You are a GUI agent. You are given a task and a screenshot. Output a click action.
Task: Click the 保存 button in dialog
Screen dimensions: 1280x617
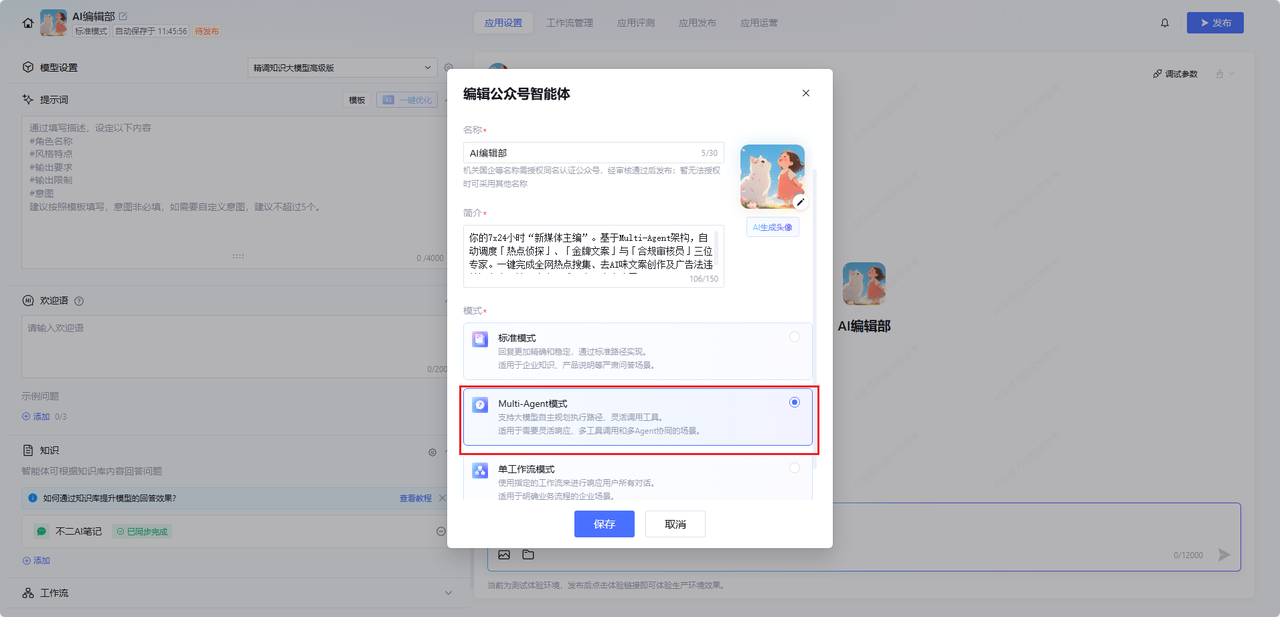pos(604,524)
